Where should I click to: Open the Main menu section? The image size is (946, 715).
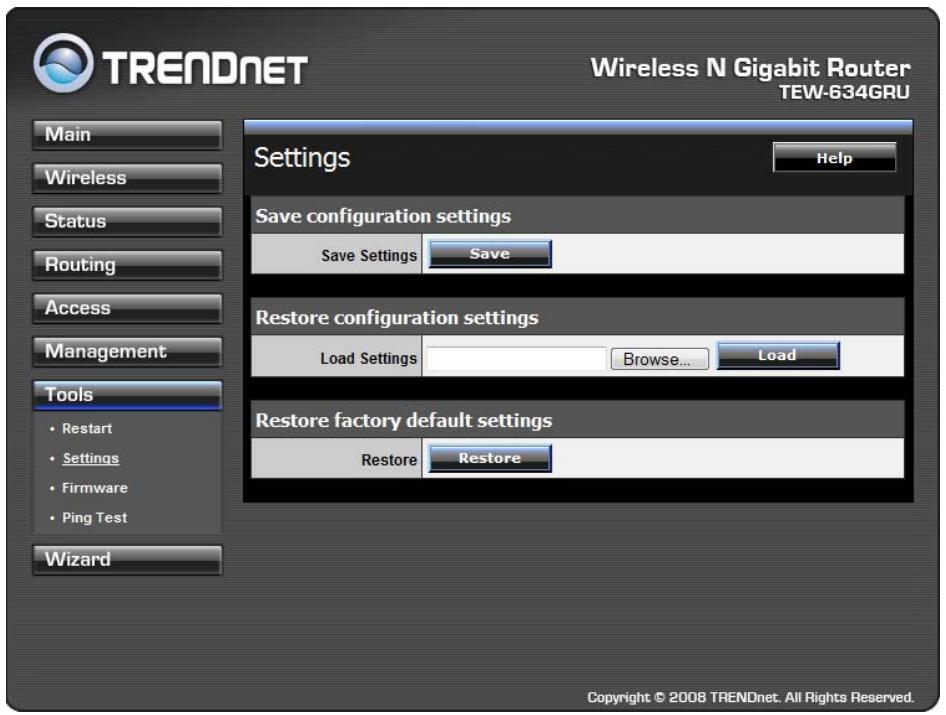pyautogui.click(x=127, y=135)
